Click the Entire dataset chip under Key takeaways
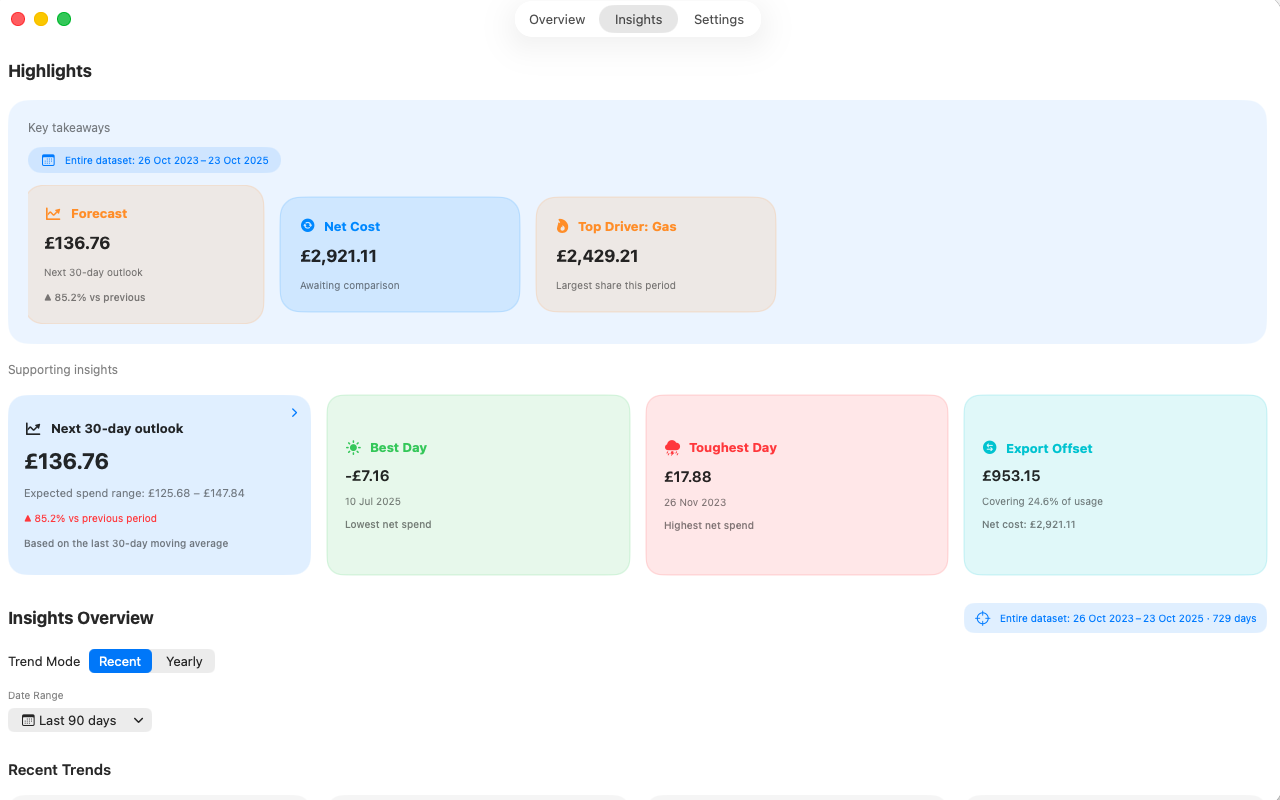 click(x=155, y=160)
